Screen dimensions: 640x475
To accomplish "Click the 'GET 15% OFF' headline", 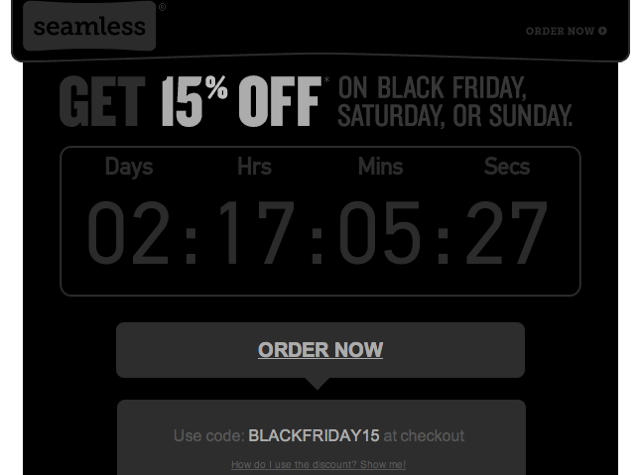I will (x=191, y=101).
